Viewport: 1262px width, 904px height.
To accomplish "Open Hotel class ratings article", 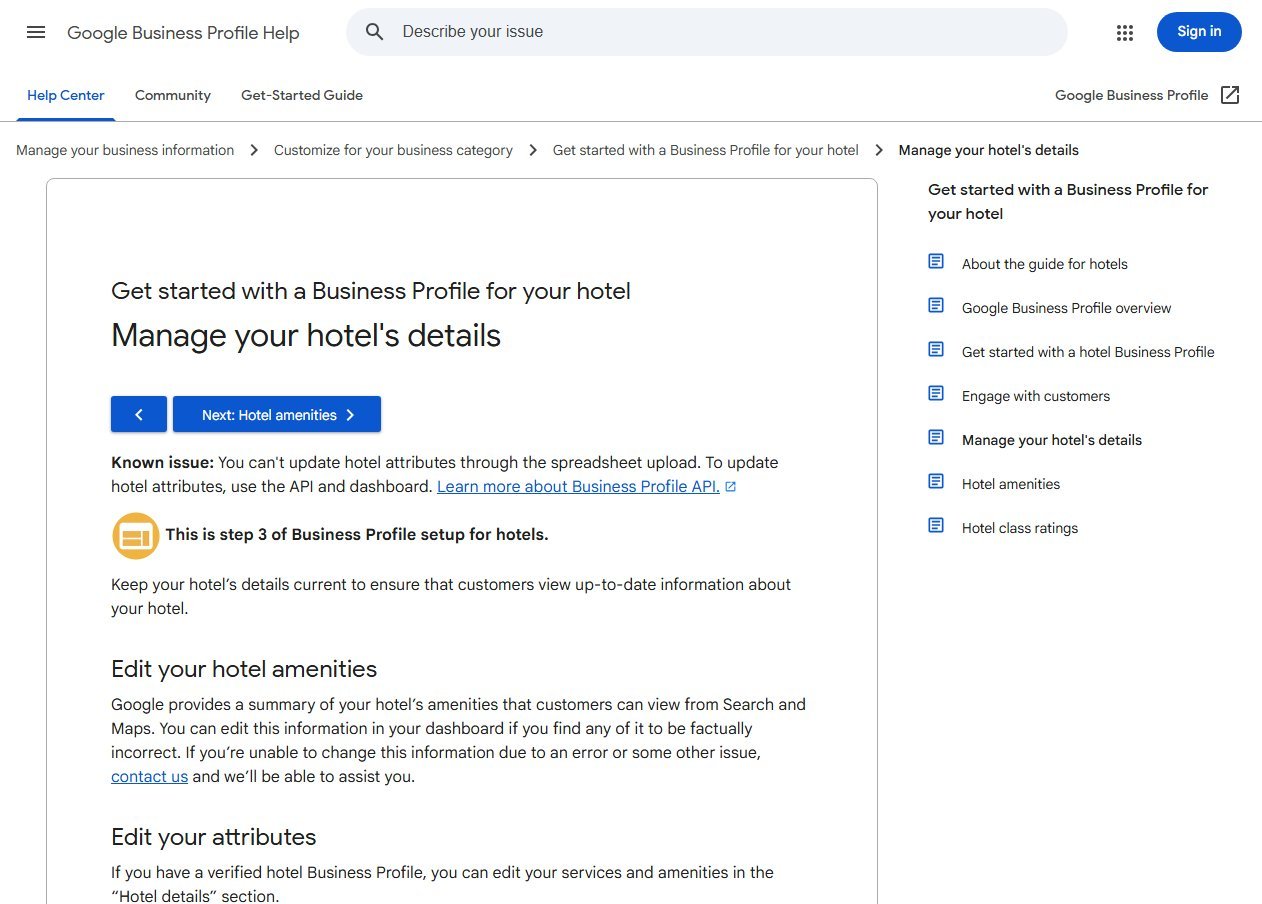I will [x=1020, y=528].
